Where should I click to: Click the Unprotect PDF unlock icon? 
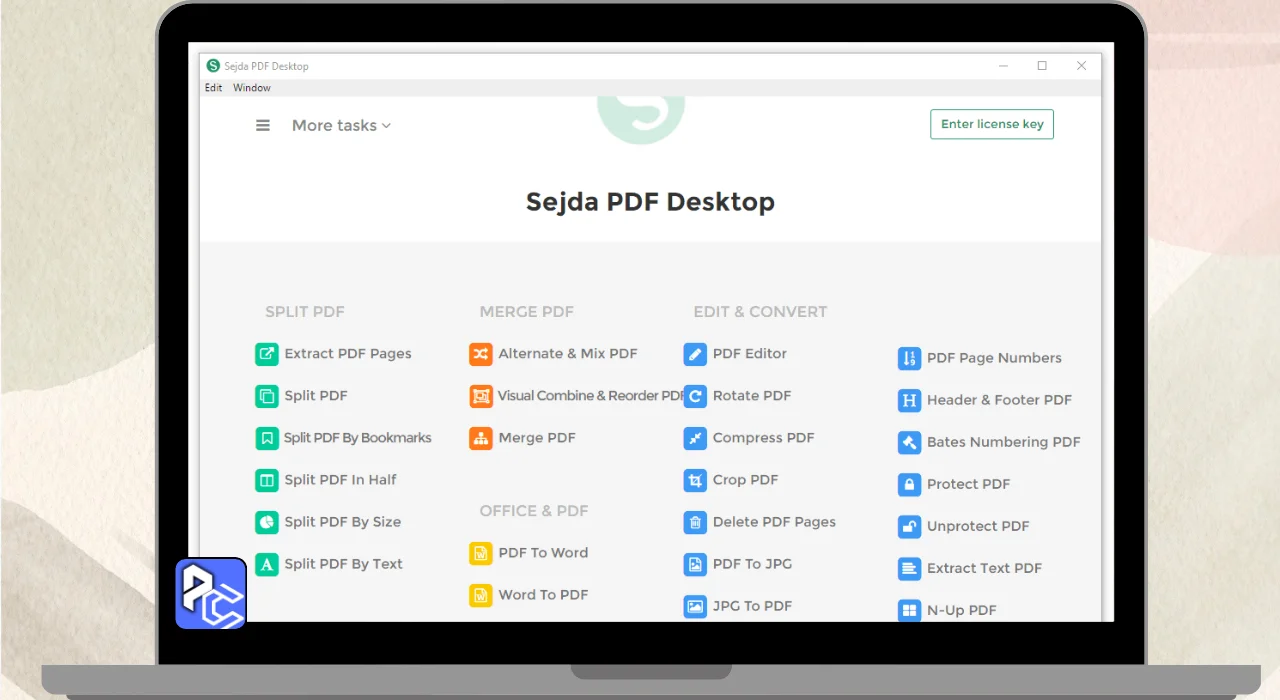pyautogui.click(x=909, y=526)
